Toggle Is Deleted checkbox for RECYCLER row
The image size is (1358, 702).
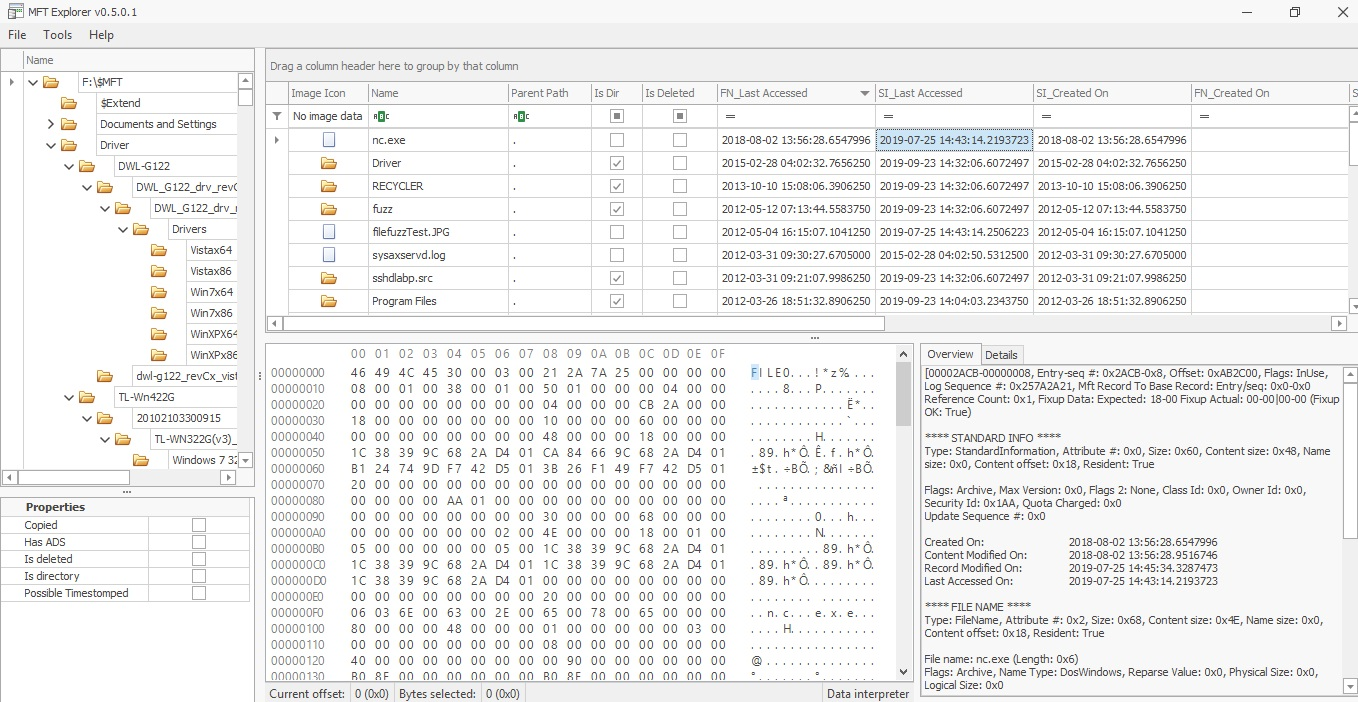tap(680, 186)
